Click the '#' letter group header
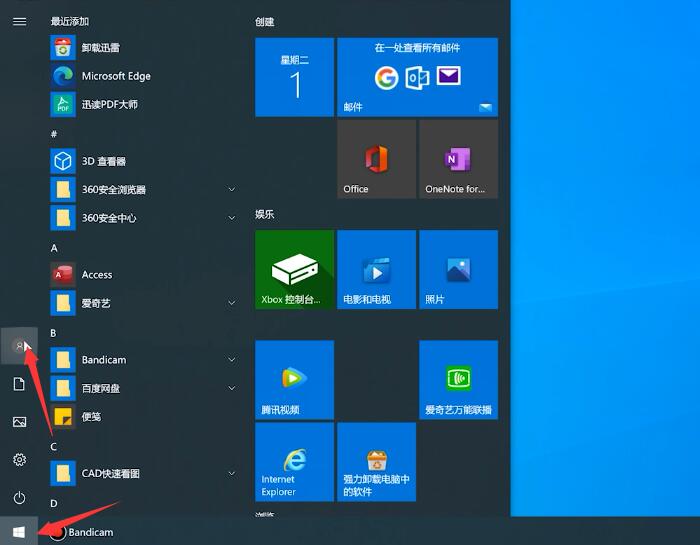The image size is (700, 545). tap(54, 134)
